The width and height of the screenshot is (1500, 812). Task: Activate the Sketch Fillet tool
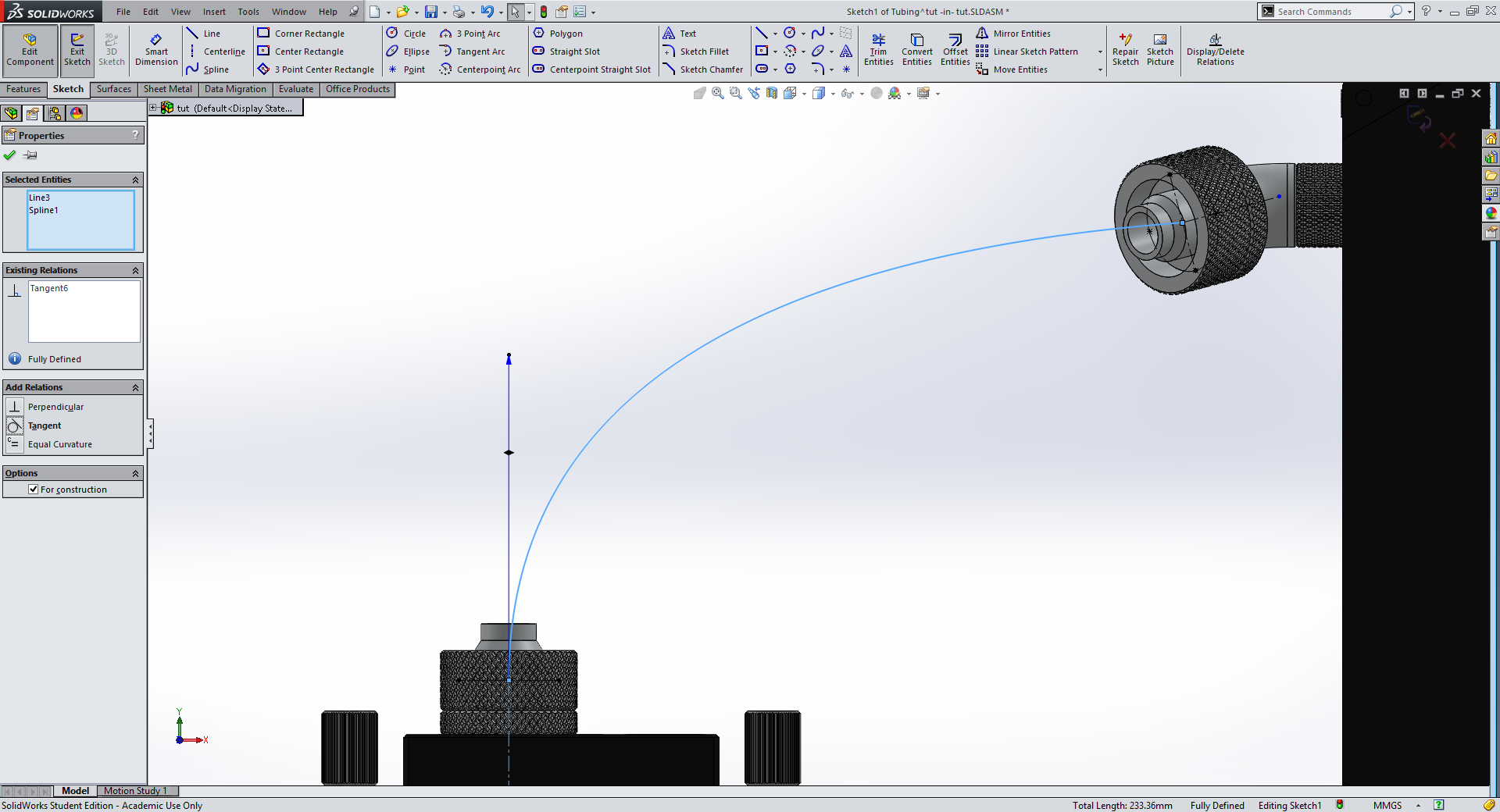coord(695,52)
